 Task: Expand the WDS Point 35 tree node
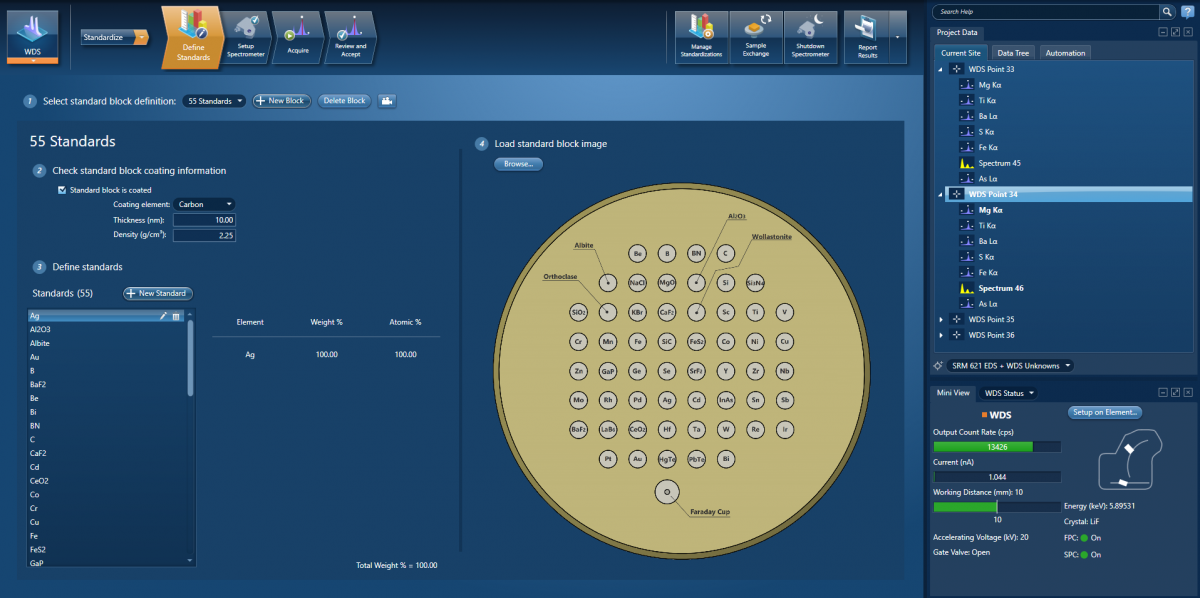coord(940,320)
